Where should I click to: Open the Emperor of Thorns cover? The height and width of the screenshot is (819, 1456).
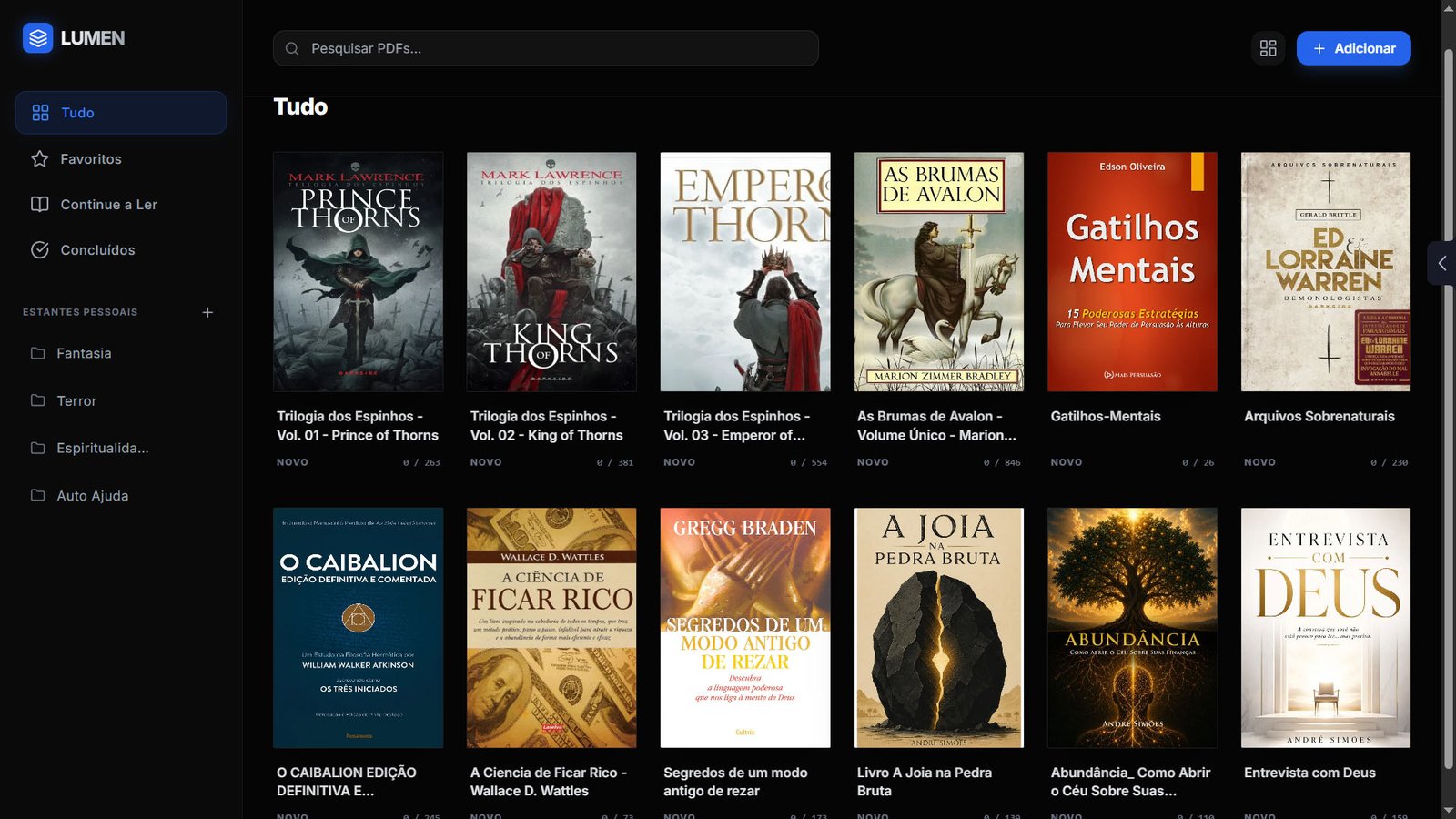(x=745, y=272)
